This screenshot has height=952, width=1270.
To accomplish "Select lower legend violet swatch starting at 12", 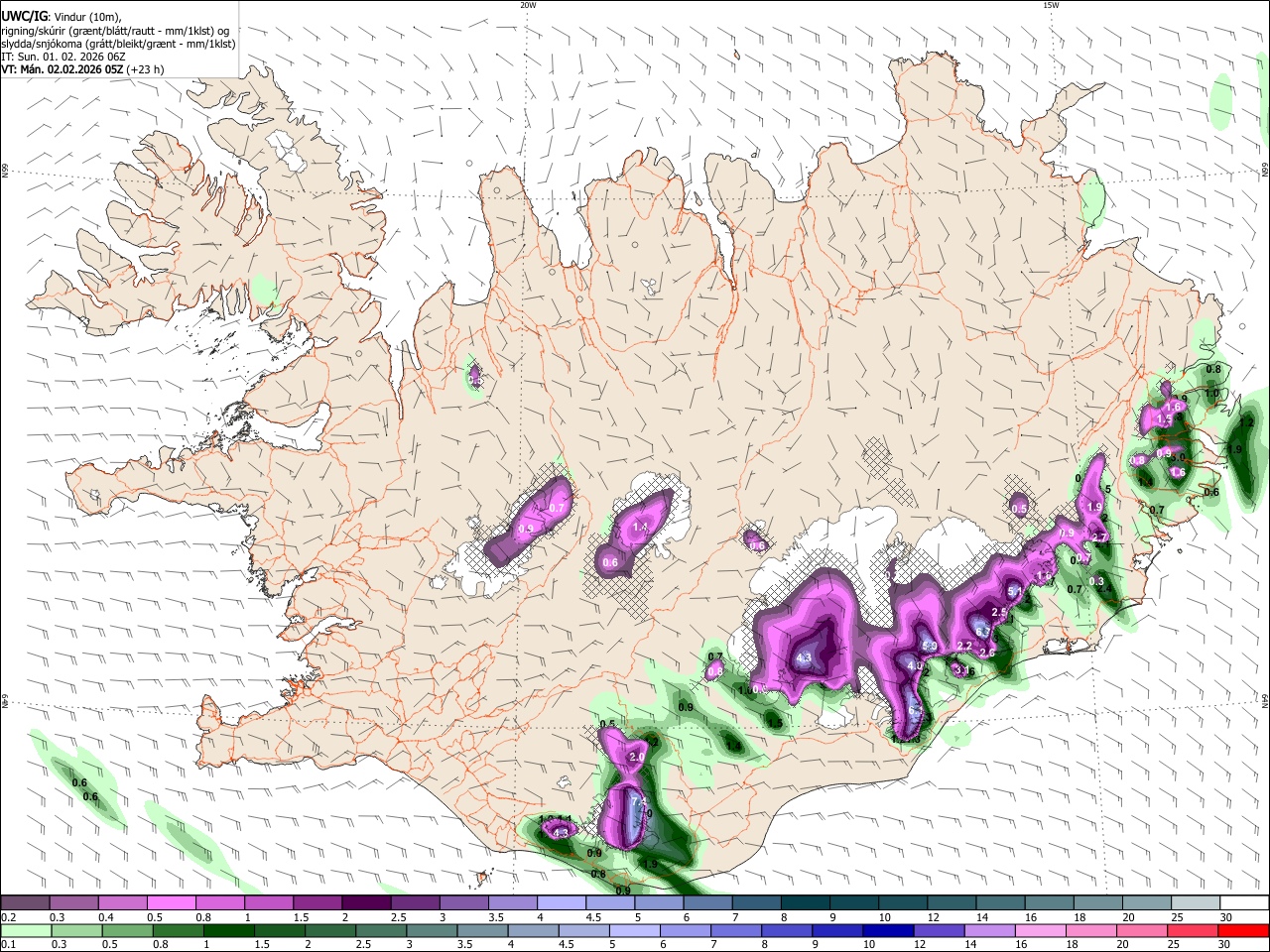I will (937, 930).
